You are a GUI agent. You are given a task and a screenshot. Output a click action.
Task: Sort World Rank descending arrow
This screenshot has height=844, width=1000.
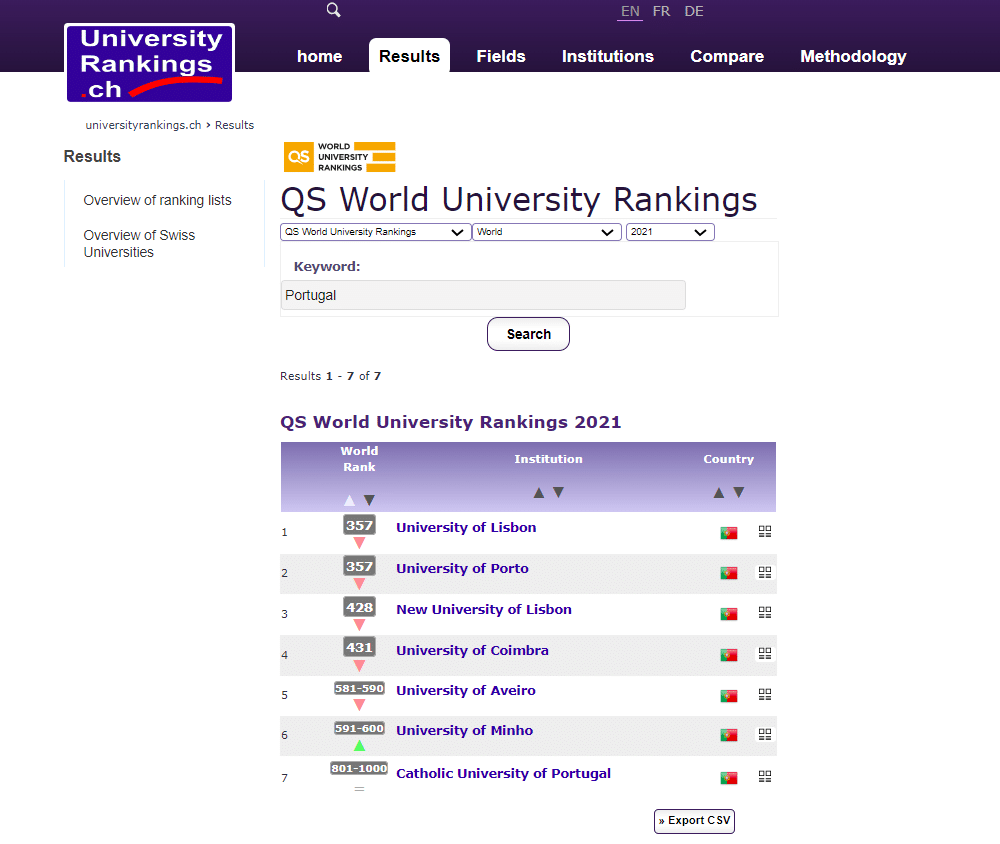click(369, 500)
